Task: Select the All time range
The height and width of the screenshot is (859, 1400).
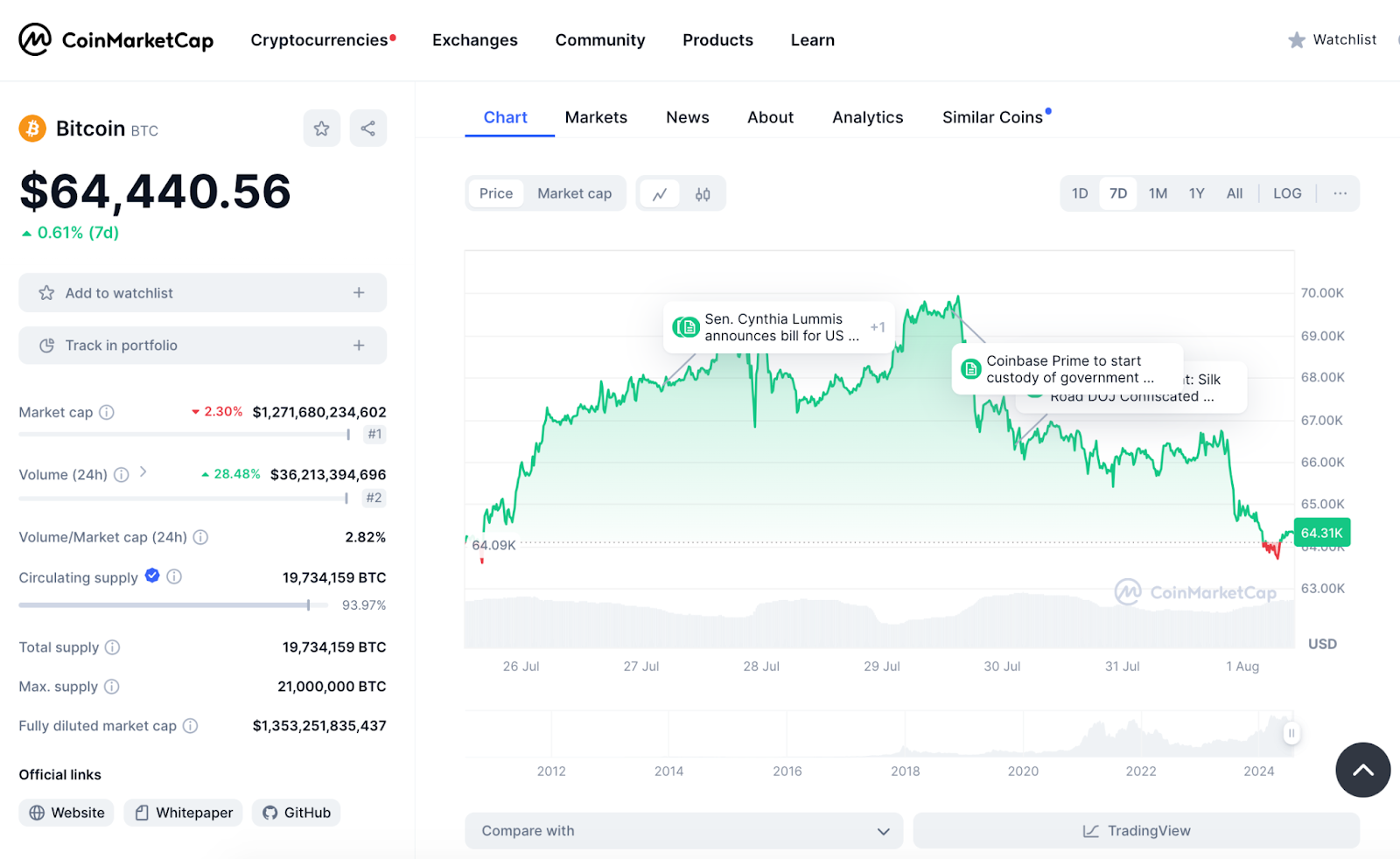Action: 1235,193
